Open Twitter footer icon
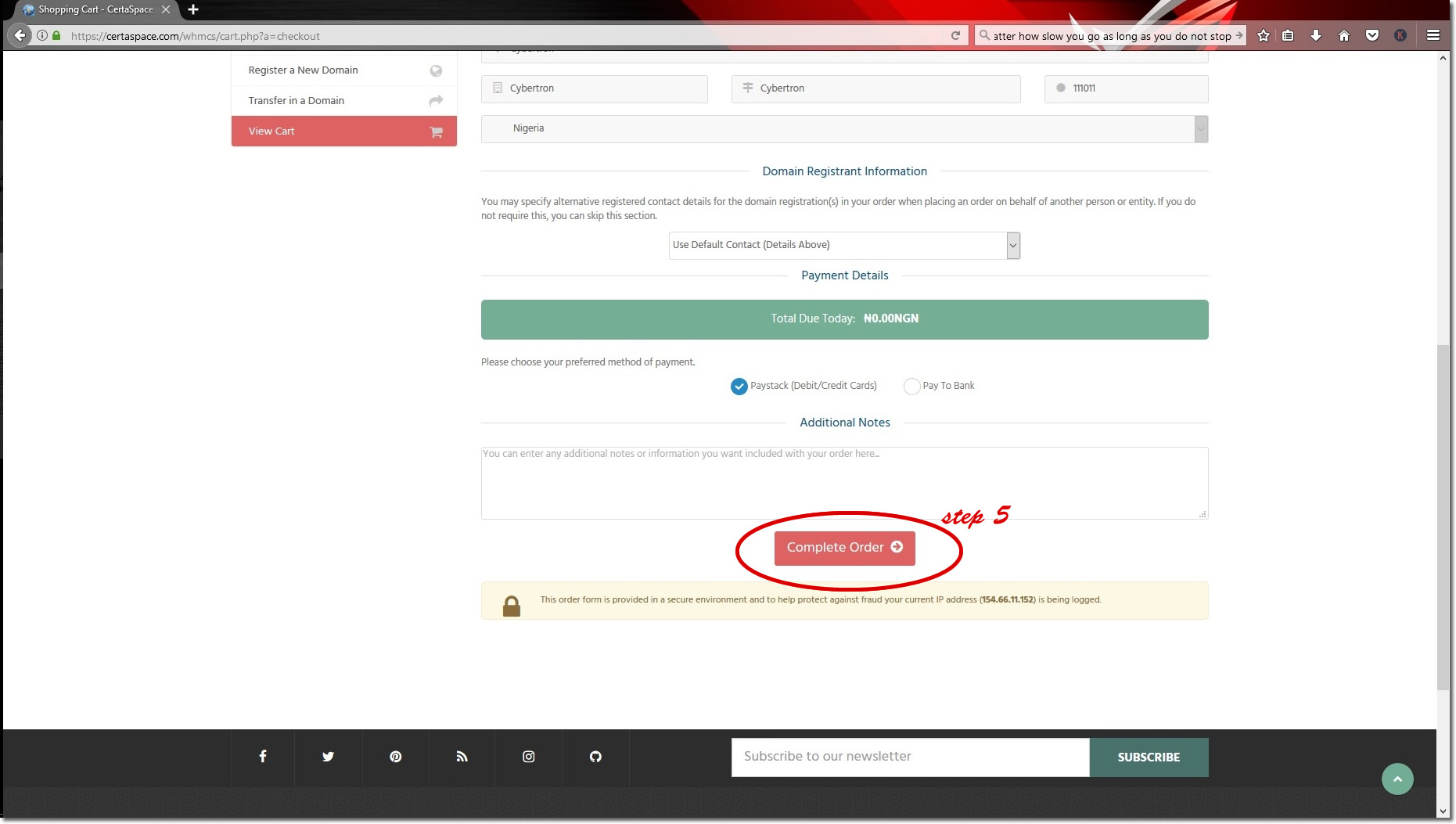The height and width of the screenshot is (824, 1456). pyautogui.click(x=328, y=757)
